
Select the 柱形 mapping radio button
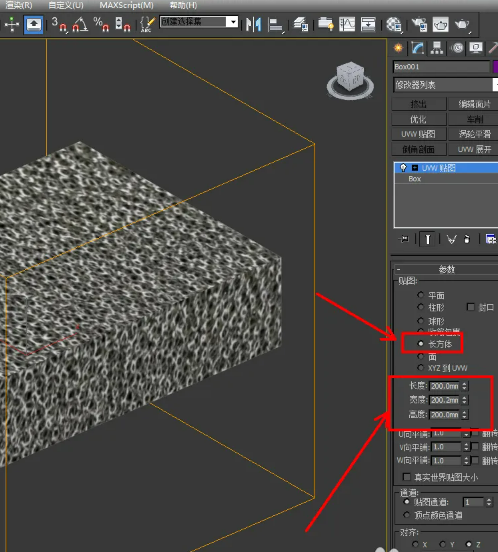(x=421, y=307)
